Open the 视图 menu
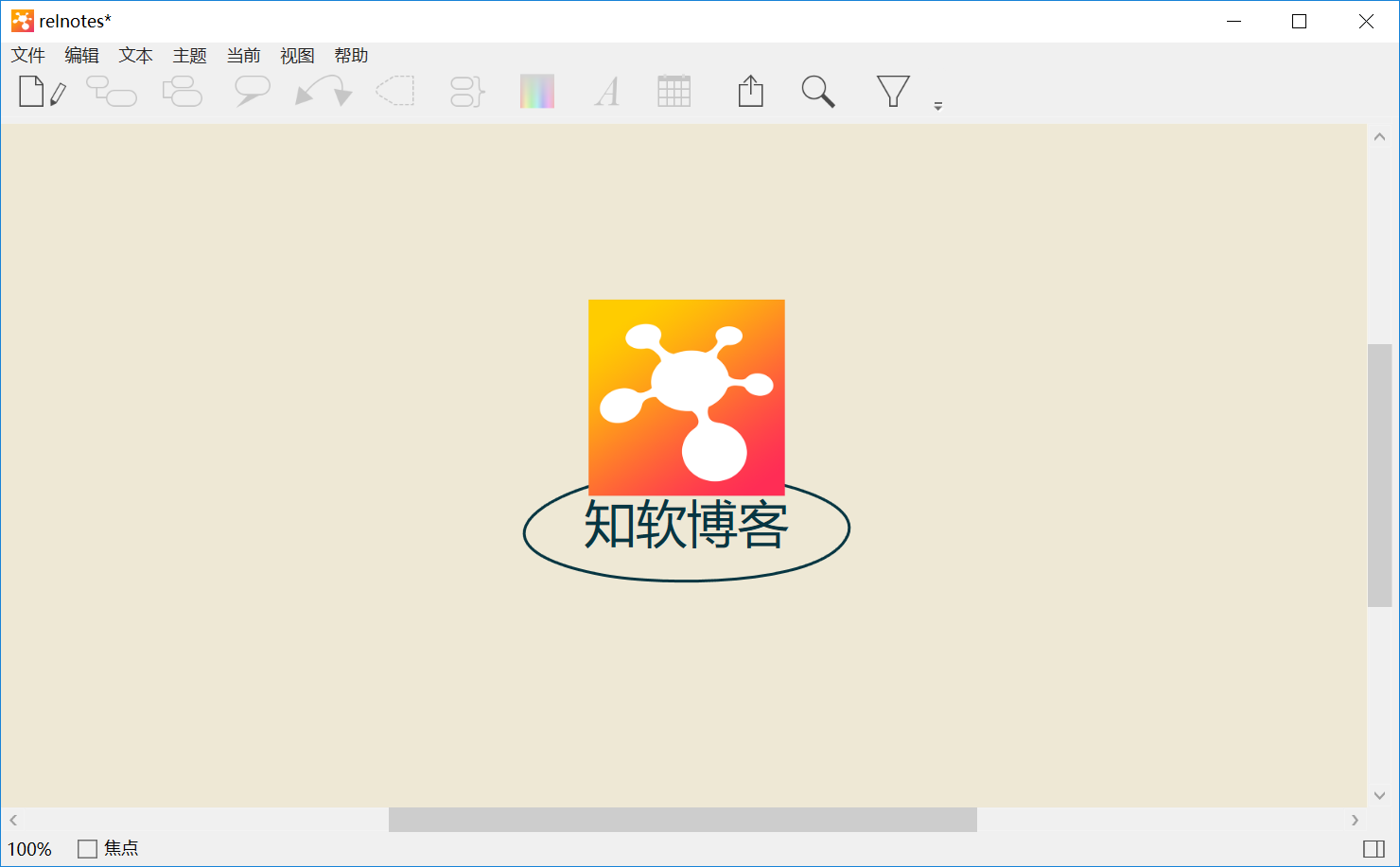The width and height of the screenshot is (1400, 867). pyautogui.click(x=298, y=56)
